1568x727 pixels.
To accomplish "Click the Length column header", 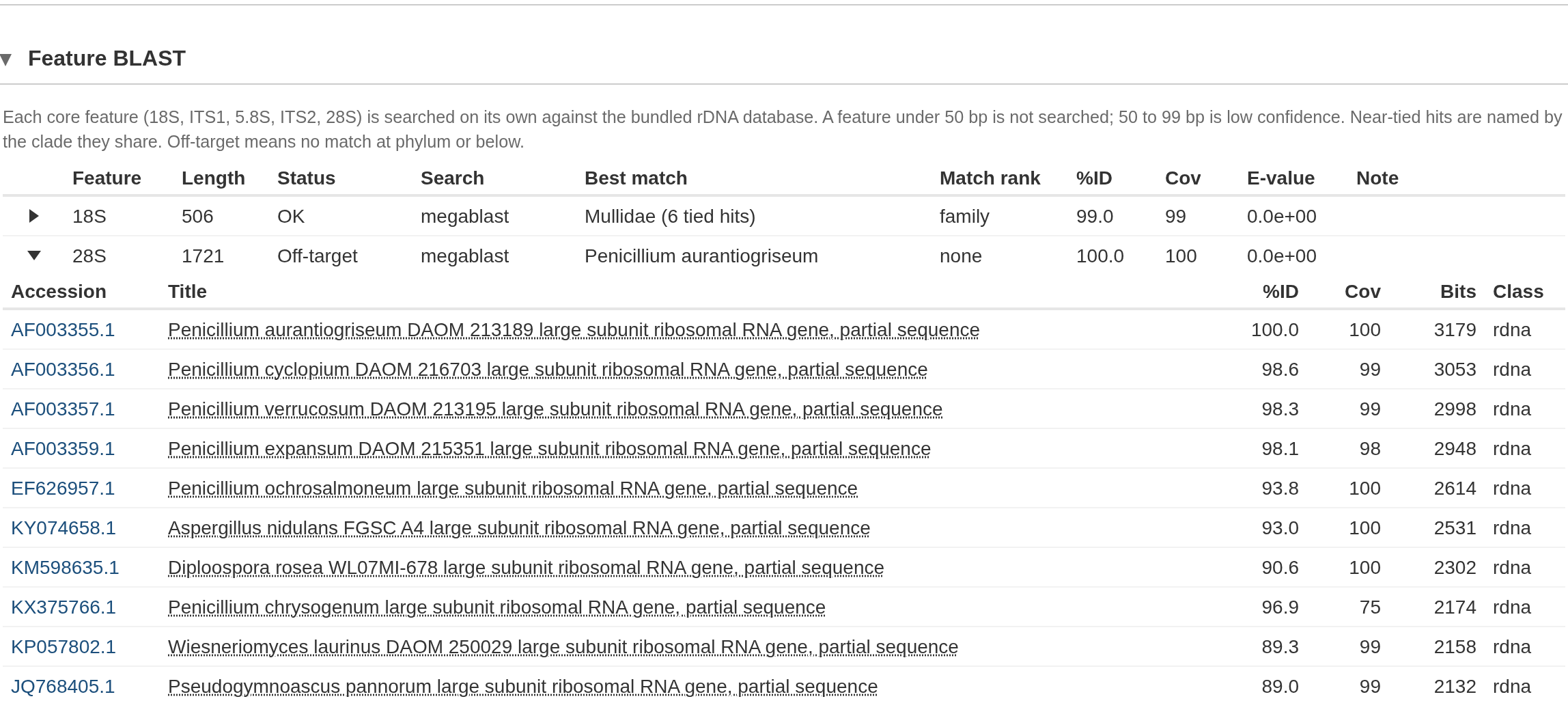I will pos(213,178).
